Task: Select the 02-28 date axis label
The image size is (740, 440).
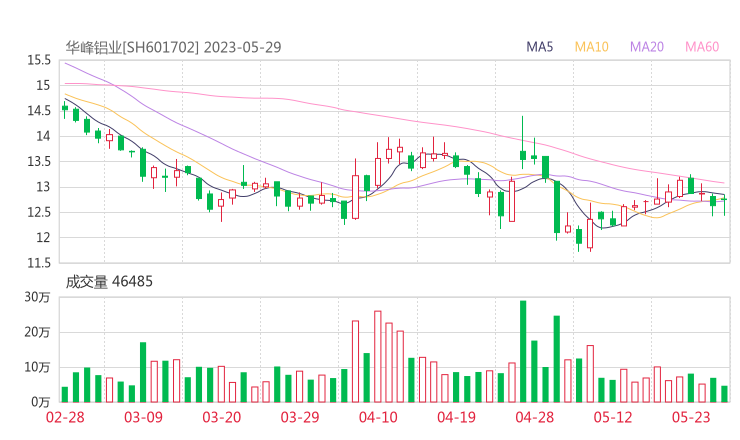Action: 65,418
